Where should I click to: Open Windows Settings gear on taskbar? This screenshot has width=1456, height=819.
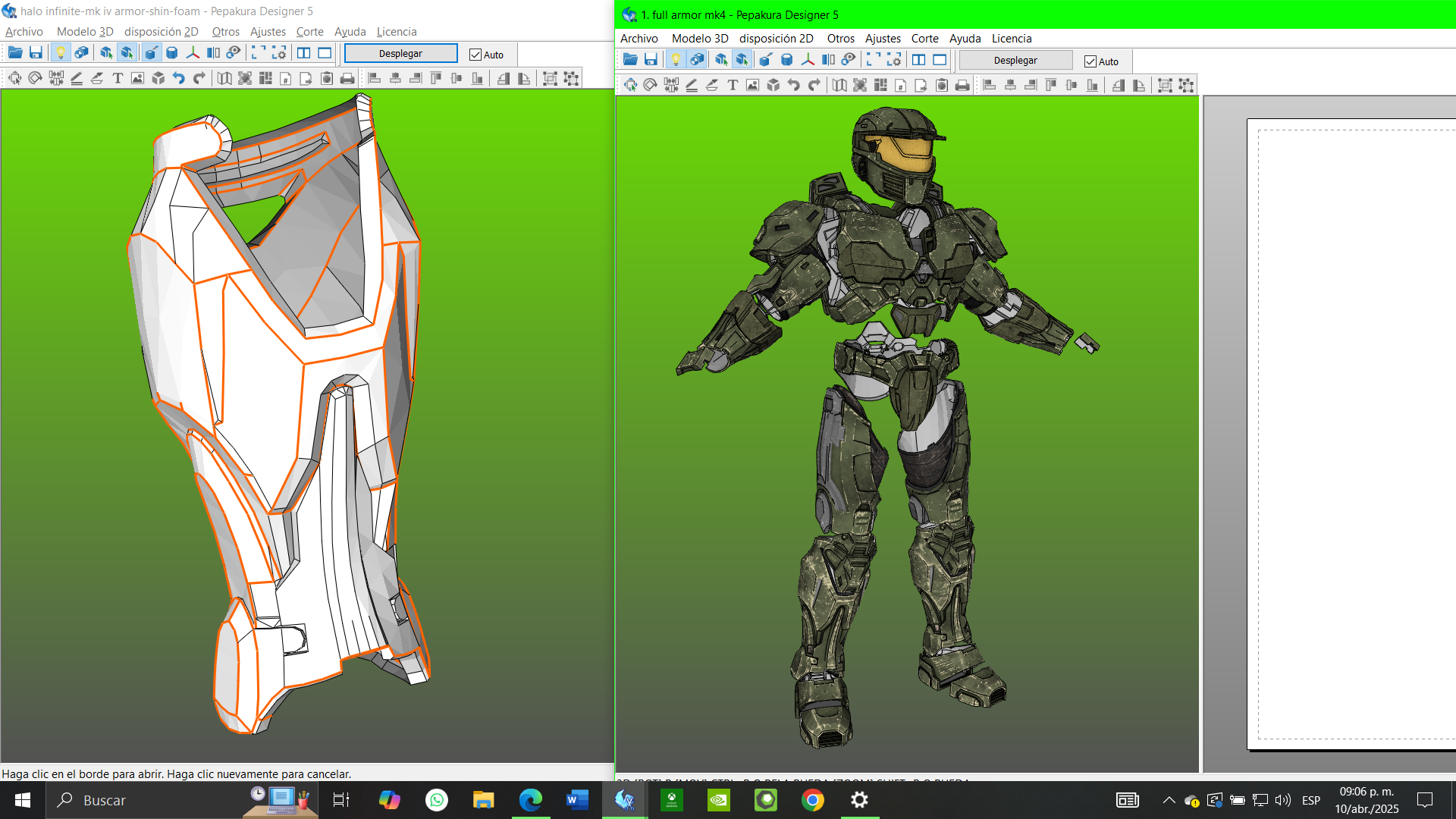click(860, 800)
